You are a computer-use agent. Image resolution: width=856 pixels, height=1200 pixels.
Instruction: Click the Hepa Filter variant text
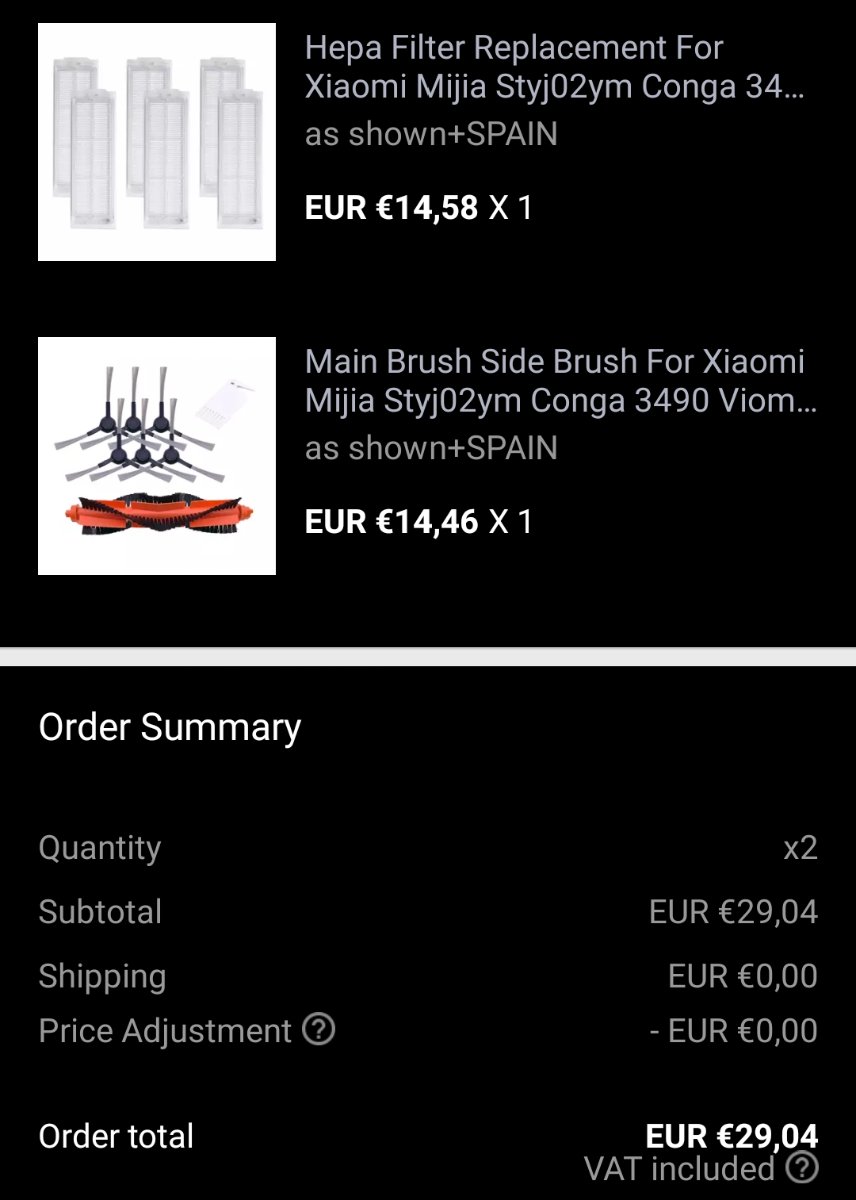click(431, 134)
